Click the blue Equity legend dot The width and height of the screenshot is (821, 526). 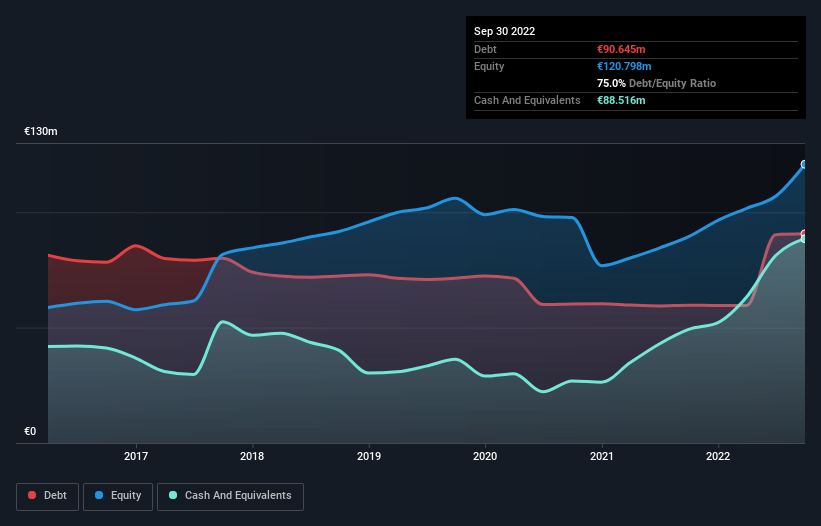click(99, 495)
